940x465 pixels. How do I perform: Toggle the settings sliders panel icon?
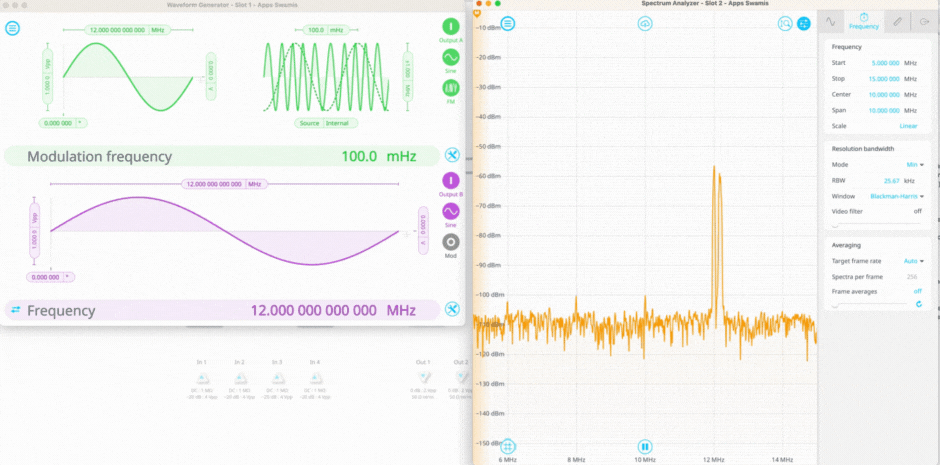[x=804, y=24]
